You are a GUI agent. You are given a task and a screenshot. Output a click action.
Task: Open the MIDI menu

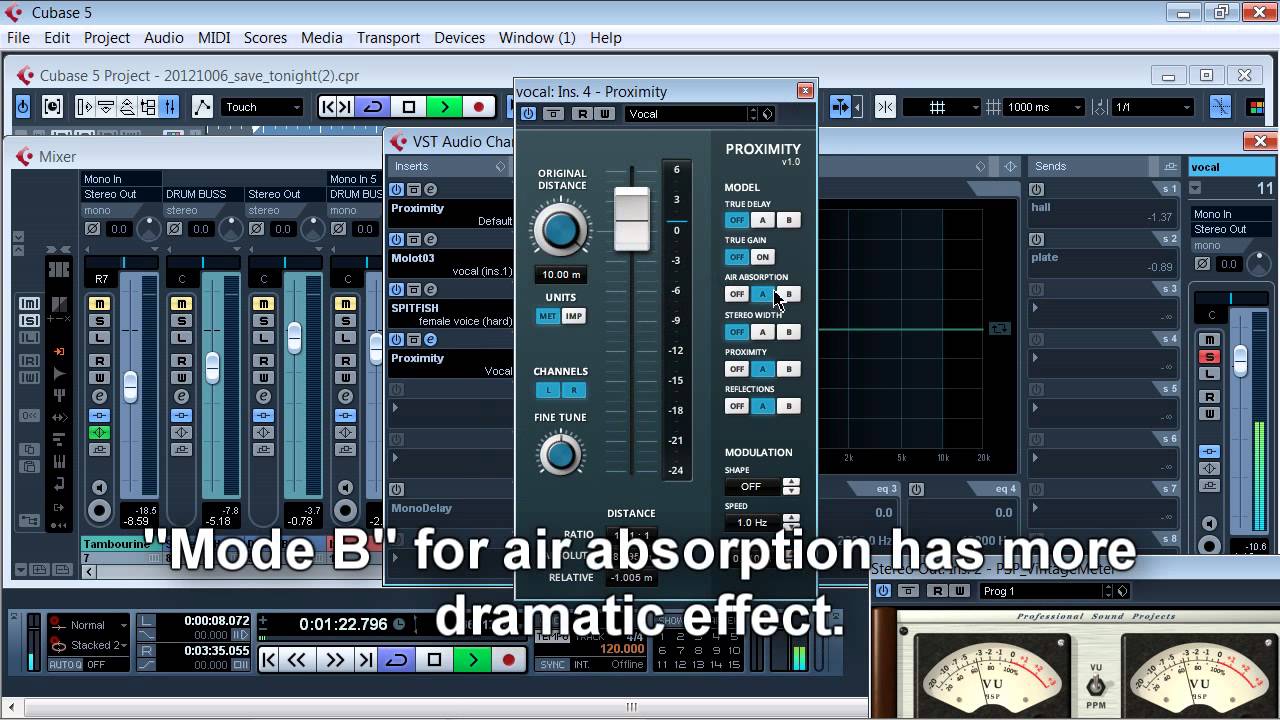(x=214, y=37)
